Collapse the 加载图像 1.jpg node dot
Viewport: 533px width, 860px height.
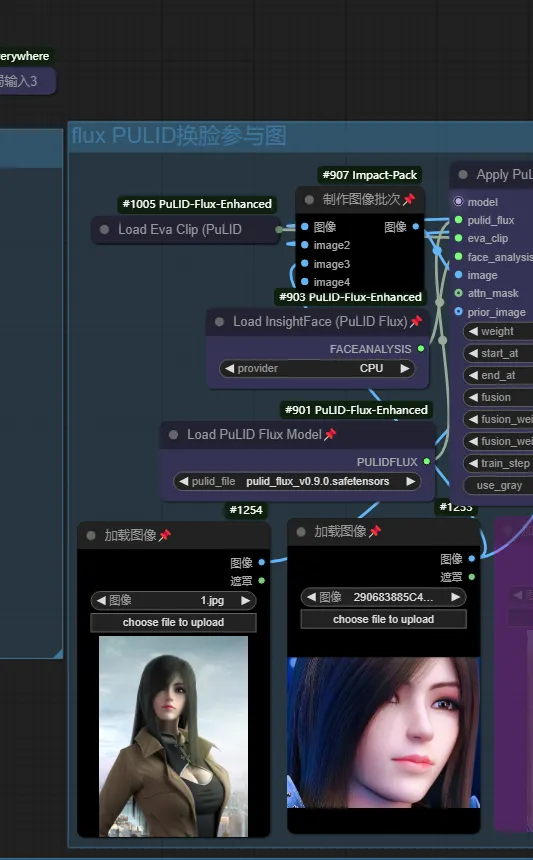pos(91,535)
